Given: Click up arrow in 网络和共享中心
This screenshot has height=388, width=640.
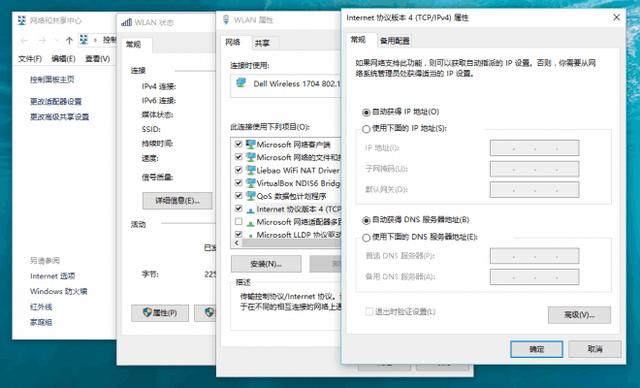Looking at the screenshot, I should tap(69, 40).
